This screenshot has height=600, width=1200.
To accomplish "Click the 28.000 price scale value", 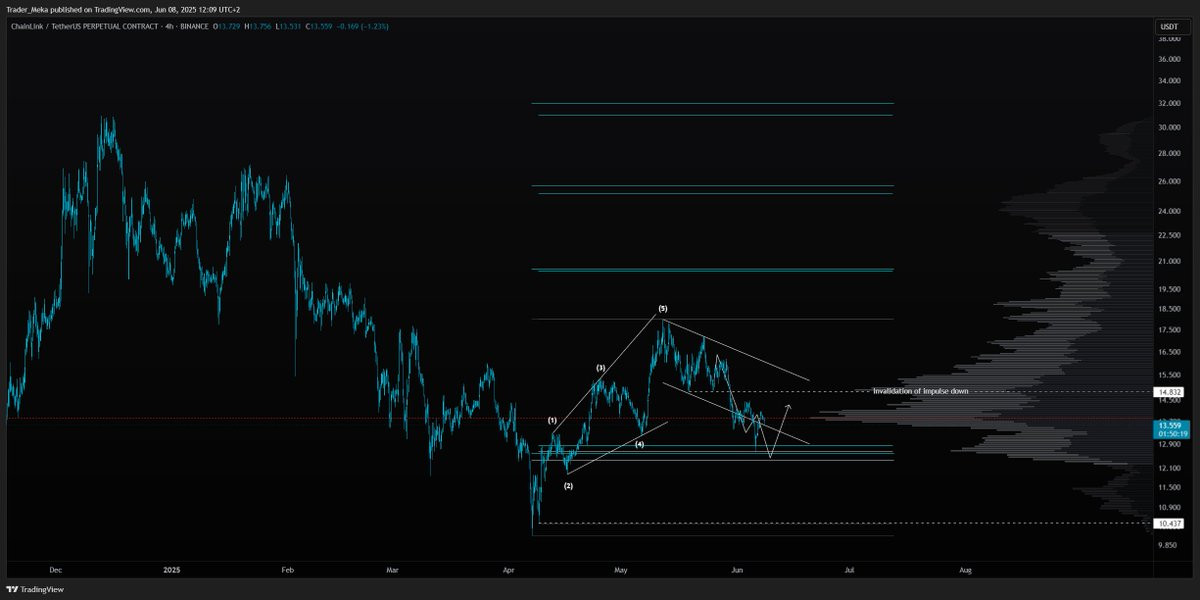I will [x=1169, y=153].
